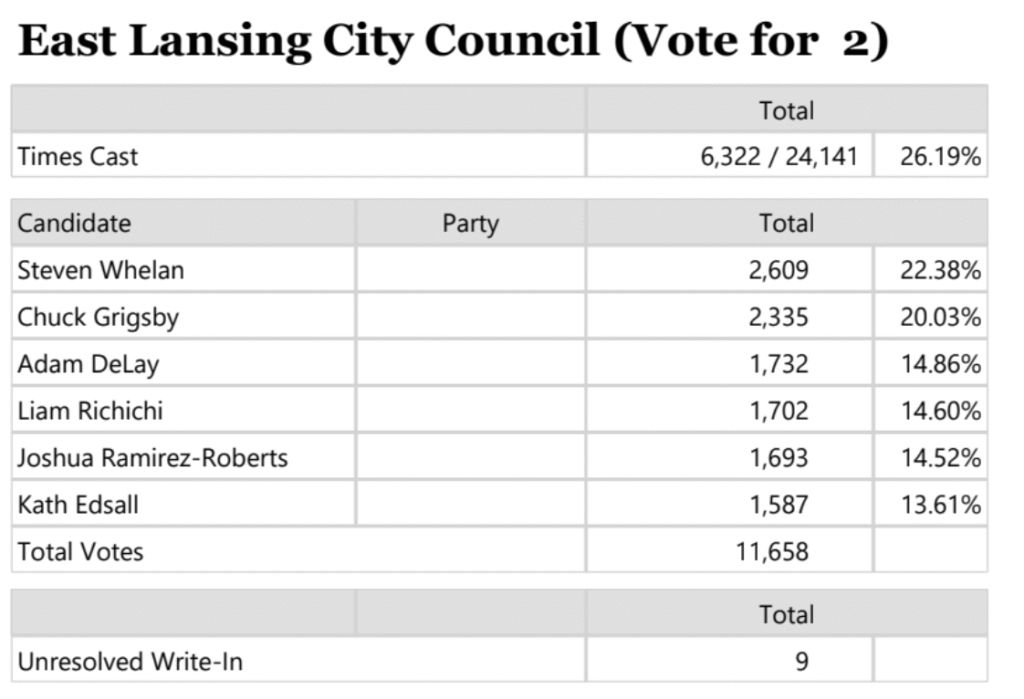This screenshot has width=1024, height=699.
Task: Select candidate name Steven Whelan
Action: click(100, 270)
